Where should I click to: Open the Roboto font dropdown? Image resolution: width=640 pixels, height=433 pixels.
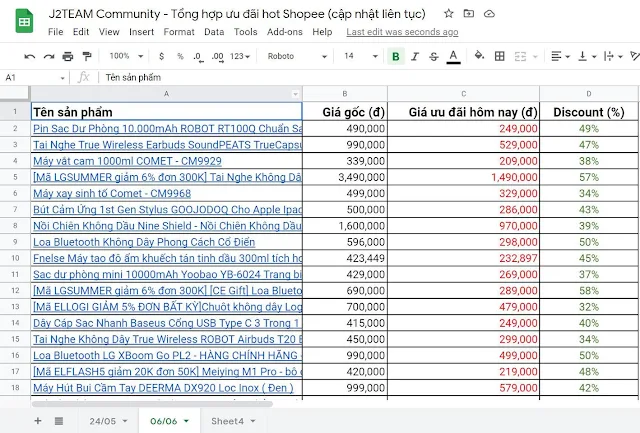point(297,56)
